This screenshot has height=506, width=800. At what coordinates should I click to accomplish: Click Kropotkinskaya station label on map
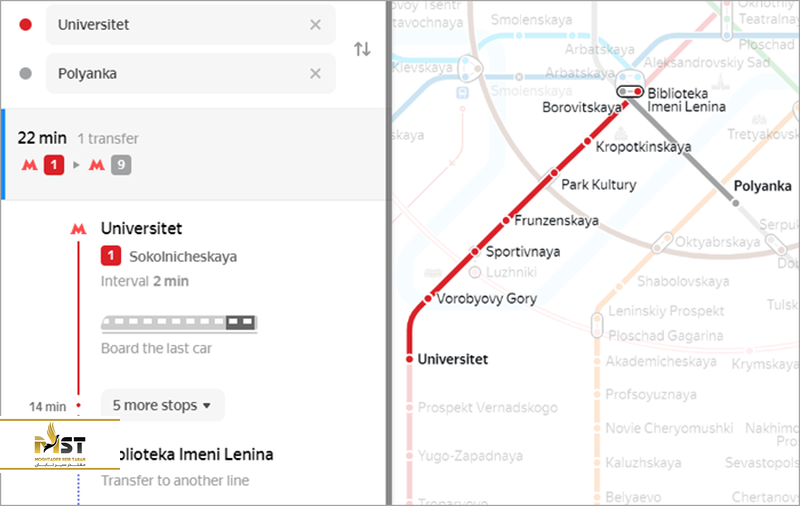(x=643, y=147)
